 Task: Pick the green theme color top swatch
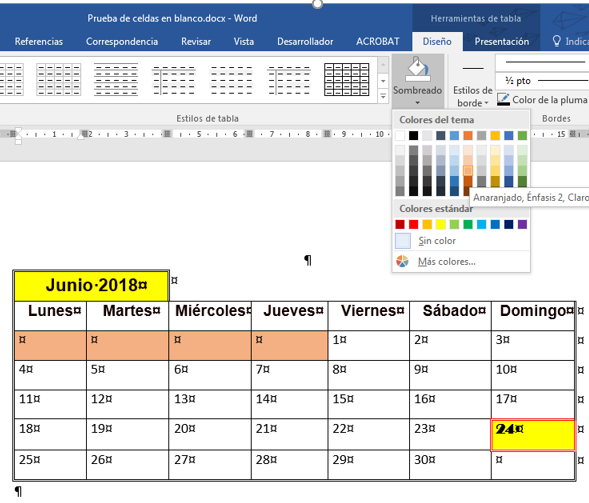tap(522, 136)
